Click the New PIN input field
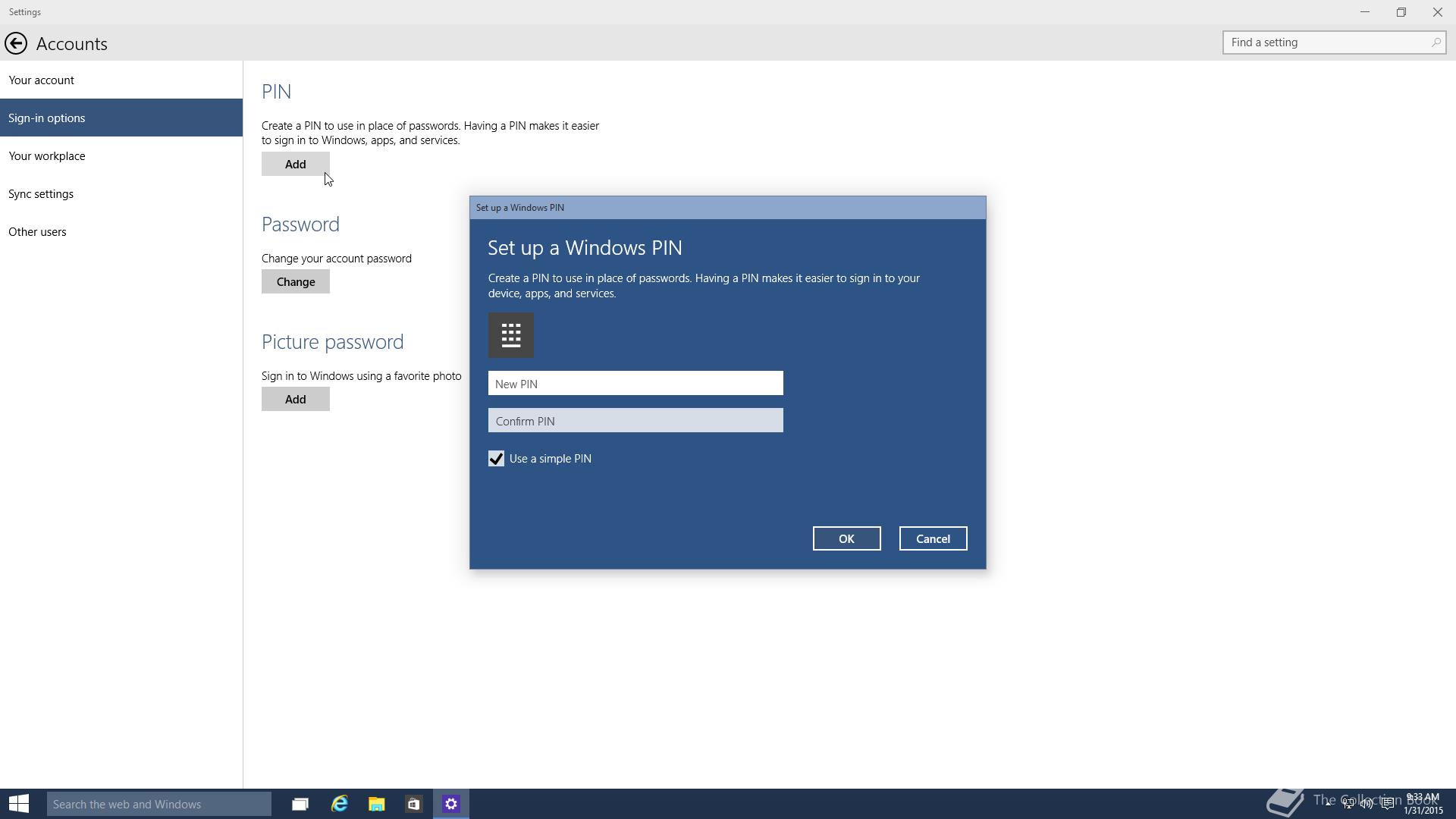 point(635,383)
